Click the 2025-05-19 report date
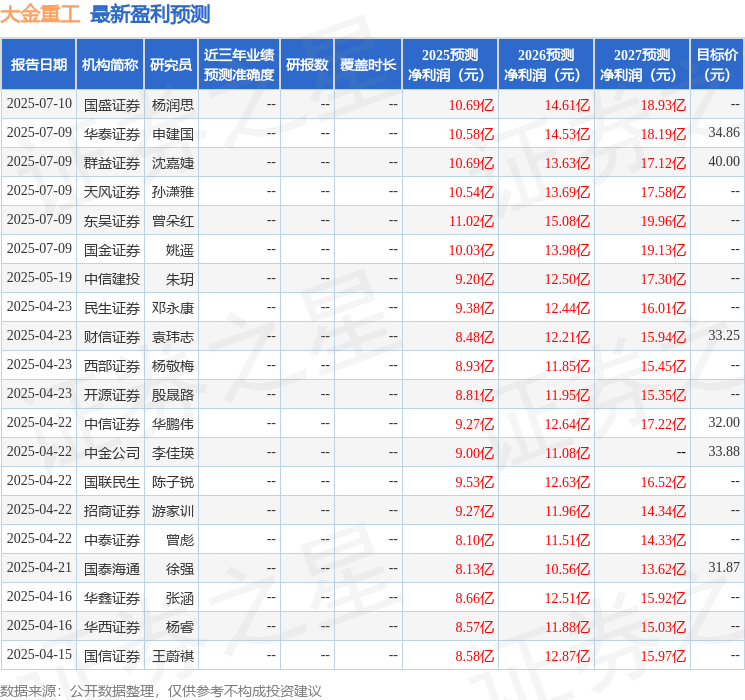The width and height of the screenshot is (745, 700). coord(39,277)
